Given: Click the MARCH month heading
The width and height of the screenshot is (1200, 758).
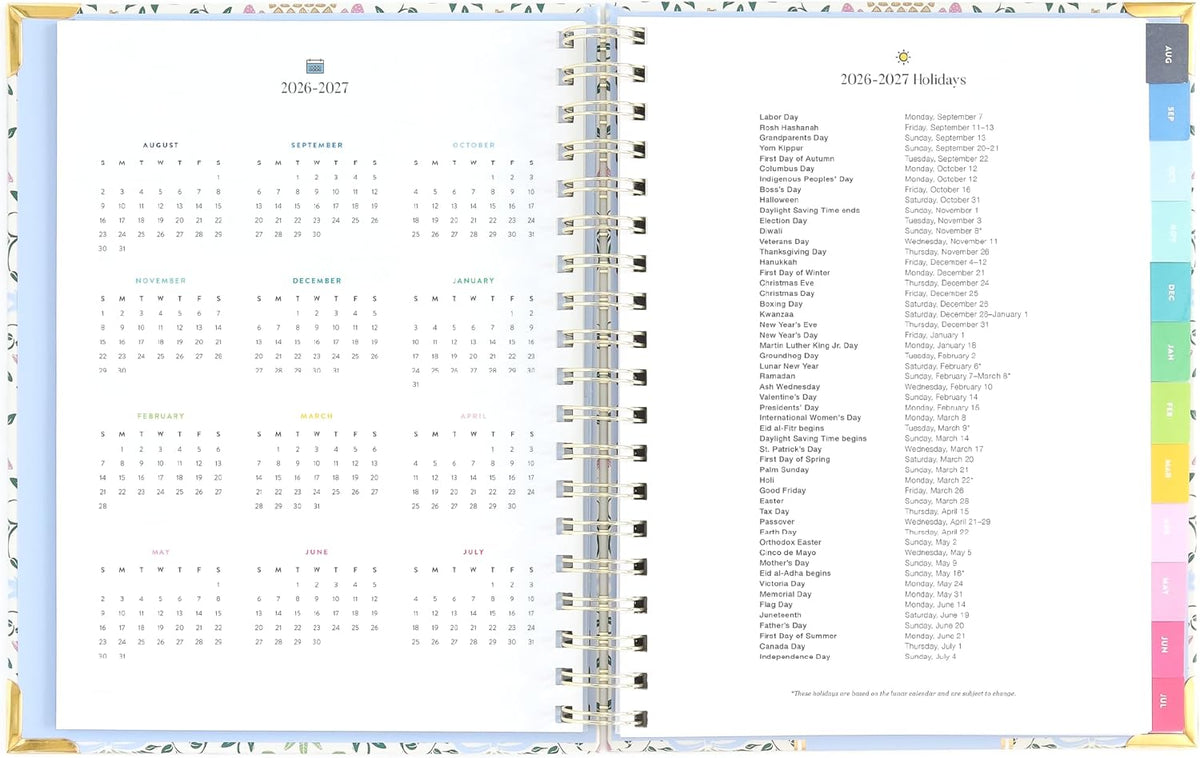Looking at the screenshot, I should point(317,416).
